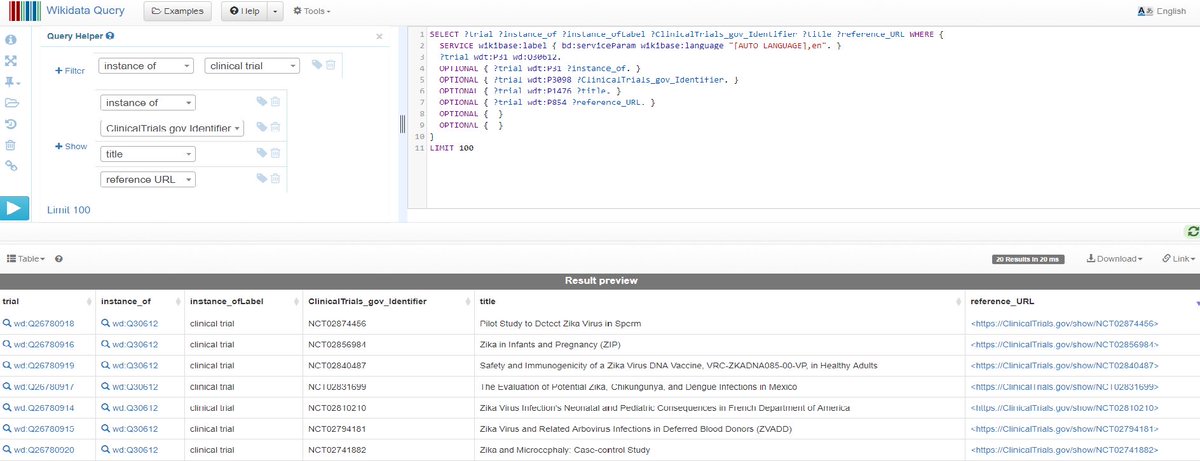Click tag icon on the filter row

point(317,65)
